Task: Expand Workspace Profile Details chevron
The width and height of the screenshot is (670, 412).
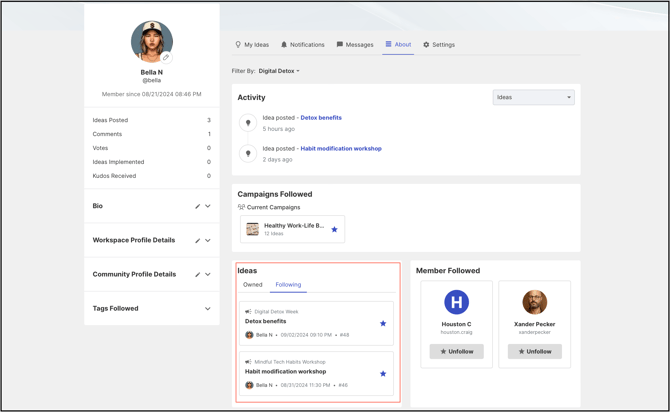Action: 208,240
